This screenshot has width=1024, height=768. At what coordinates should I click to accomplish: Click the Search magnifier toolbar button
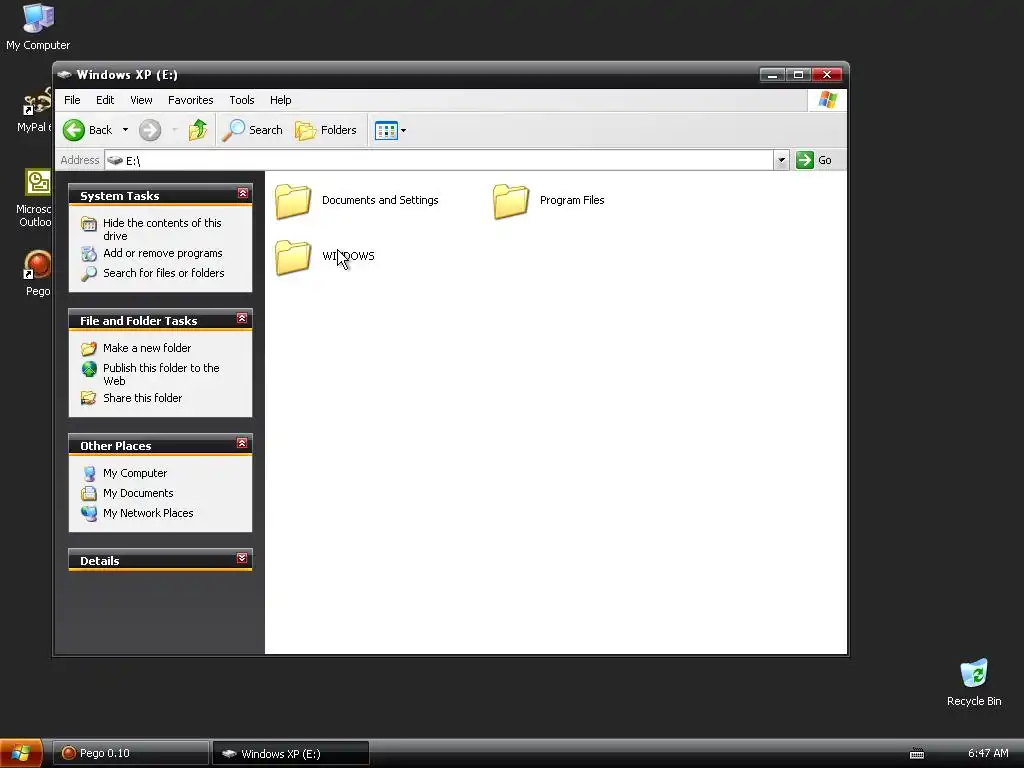252,130
